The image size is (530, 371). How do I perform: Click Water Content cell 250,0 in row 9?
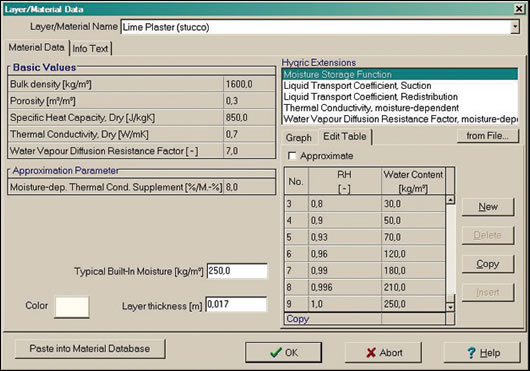tap(413, 304)
